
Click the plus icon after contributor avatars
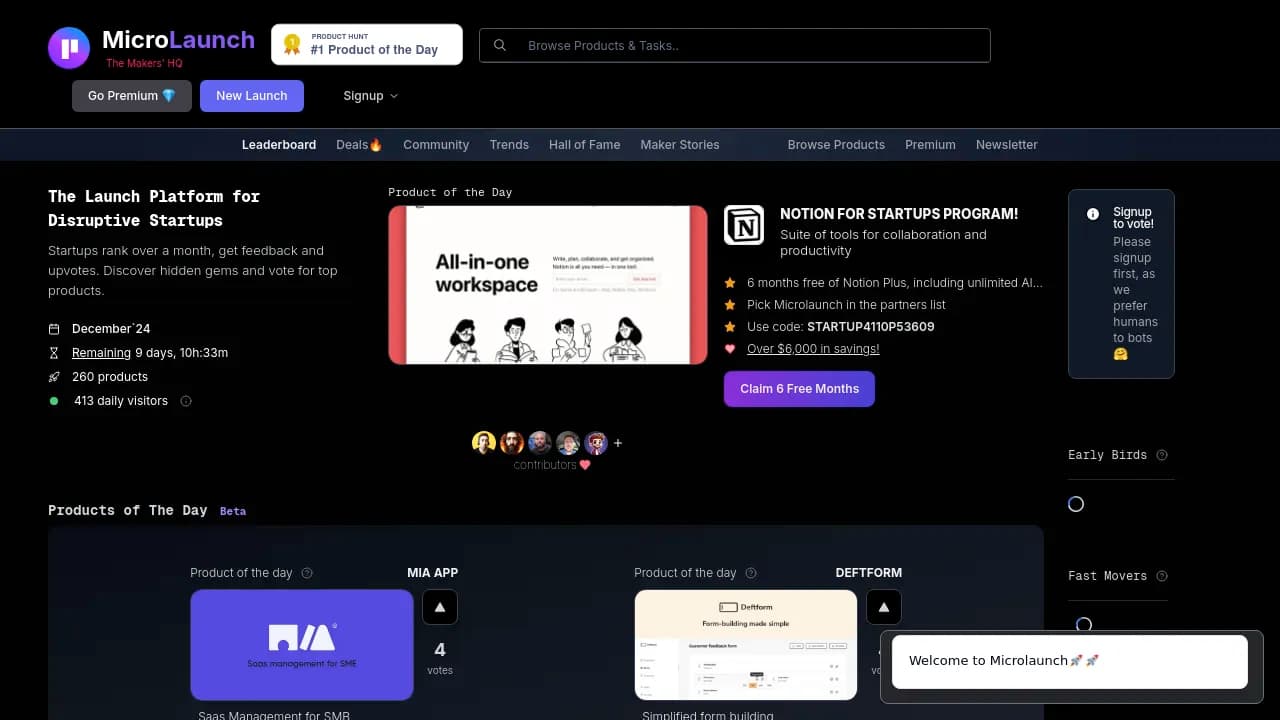(618, 443)
